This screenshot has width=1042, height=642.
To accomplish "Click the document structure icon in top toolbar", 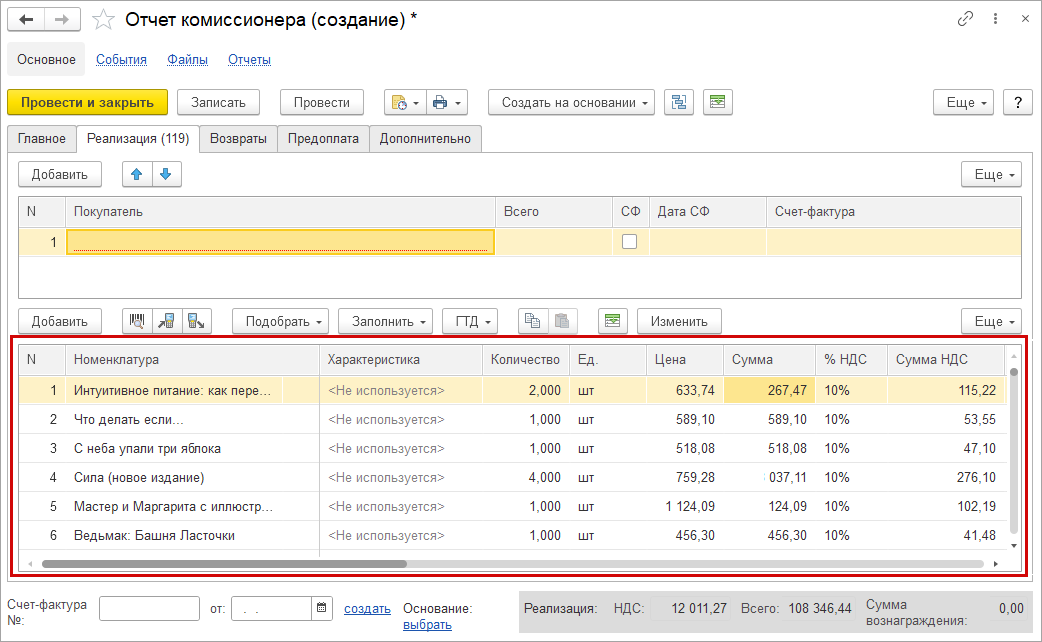I will coord(679,102).
